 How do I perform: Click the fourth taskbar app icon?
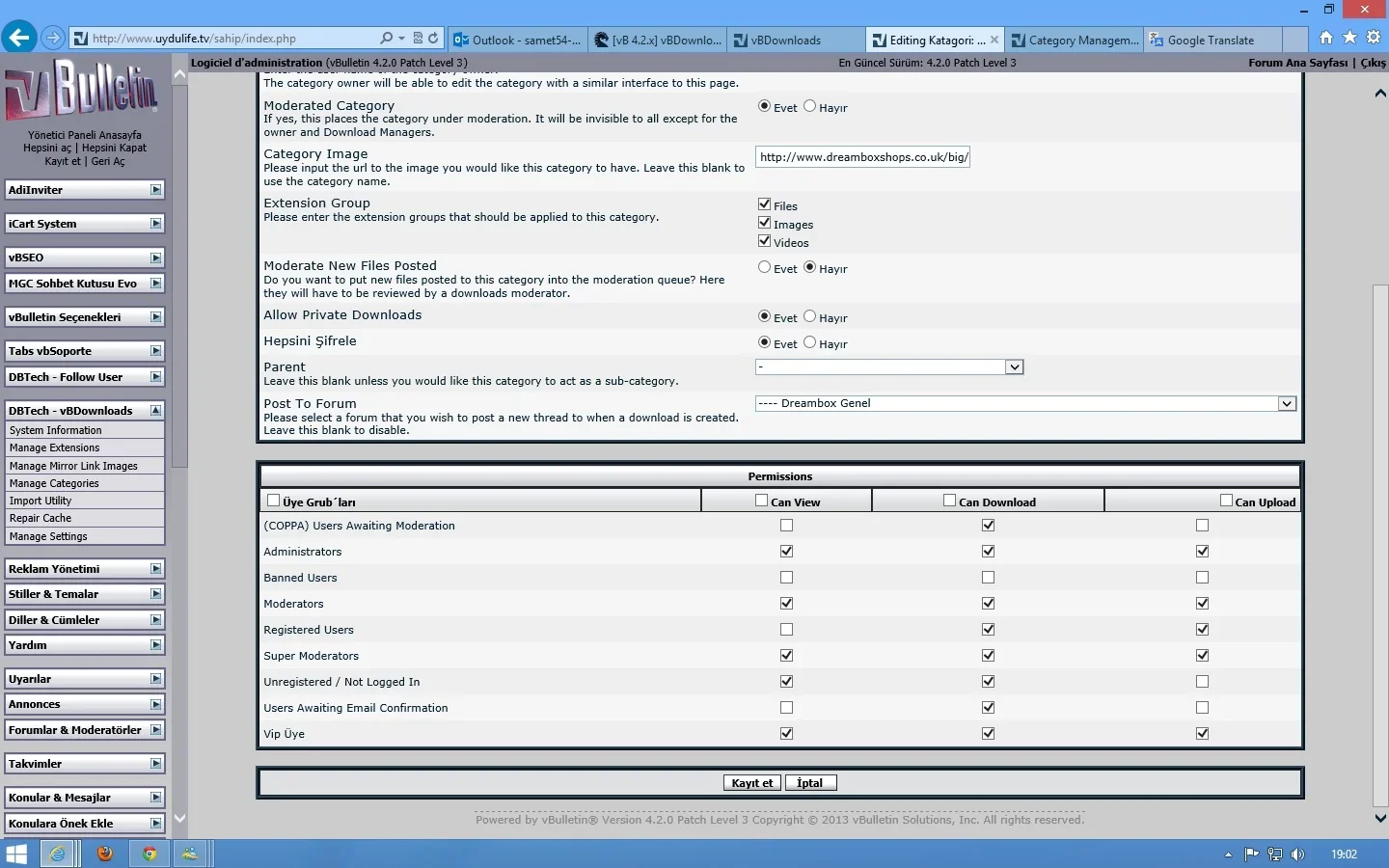point(190,854)
